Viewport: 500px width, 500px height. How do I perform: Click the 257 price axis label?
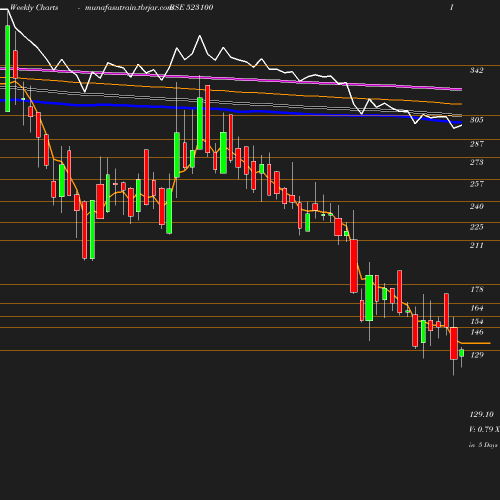(x=476, y=184)
